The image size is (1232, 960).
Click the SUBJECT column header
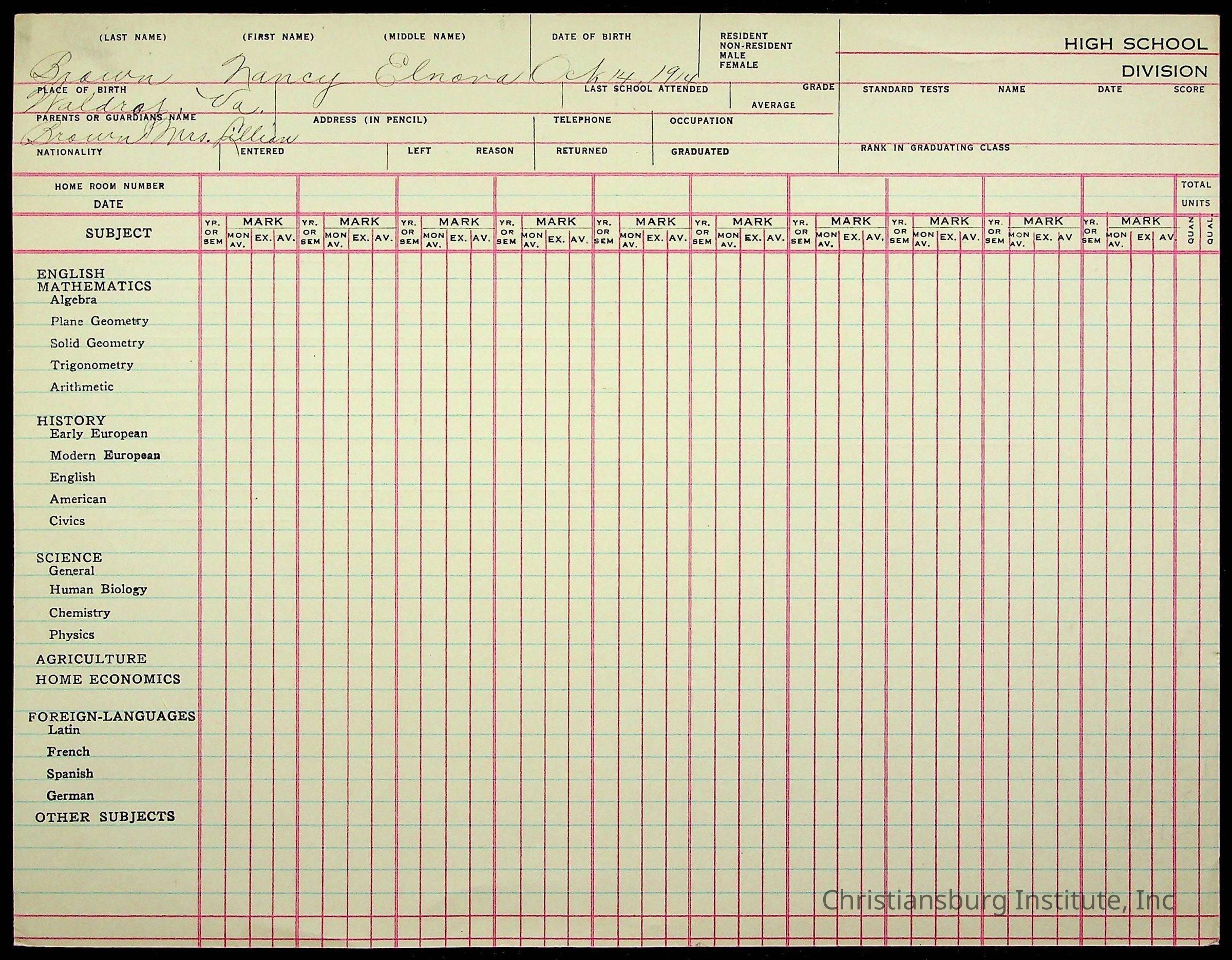[x=119, y=234]
